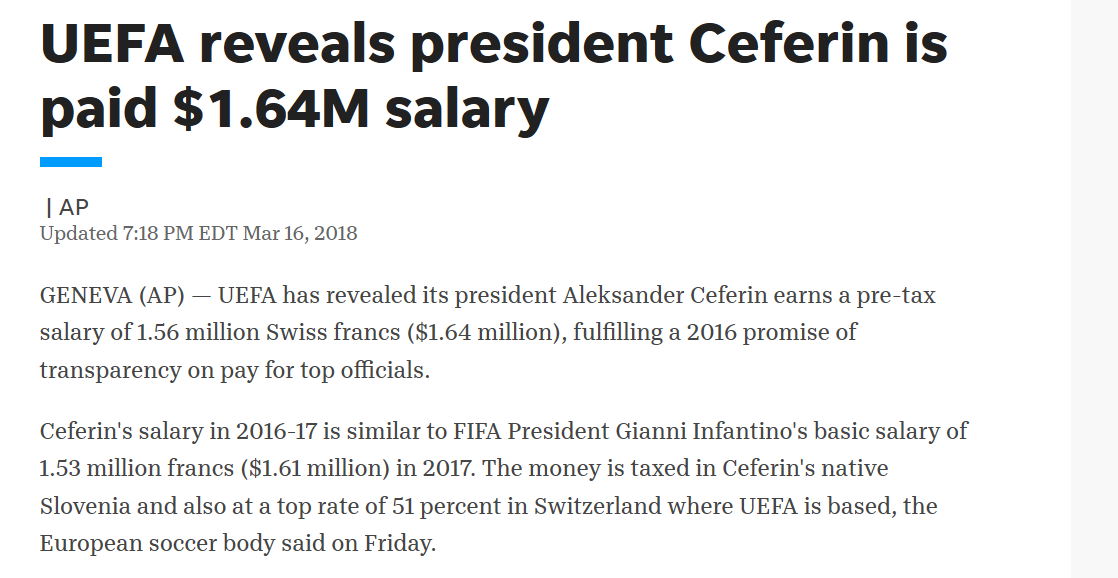Click the words transparency on pay for top officials

point(235,371)
